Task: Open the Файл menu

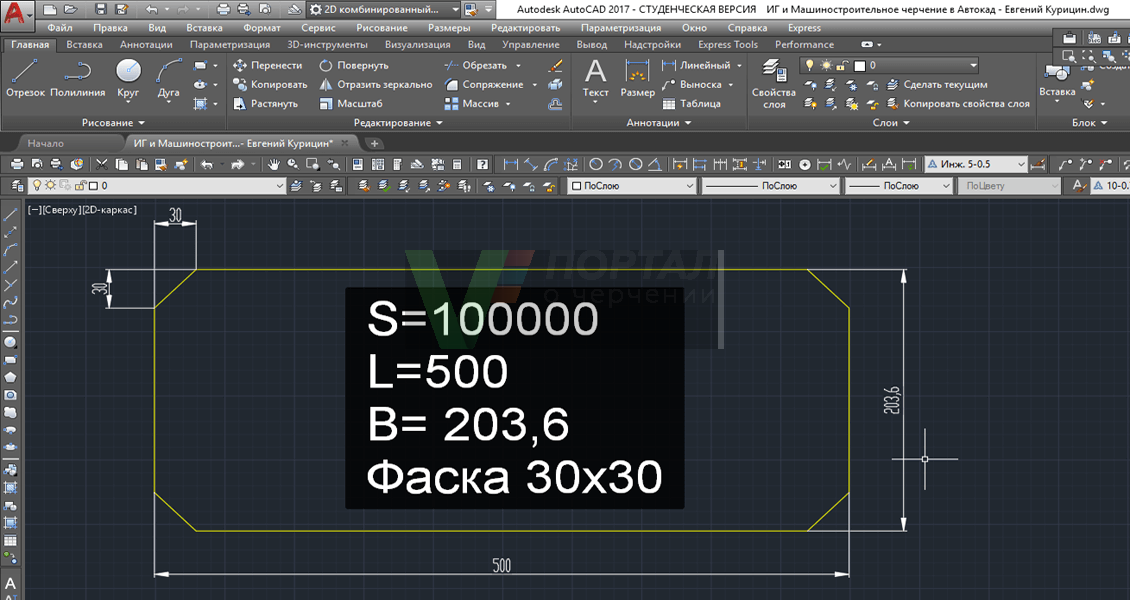Action: coord(60,27)
